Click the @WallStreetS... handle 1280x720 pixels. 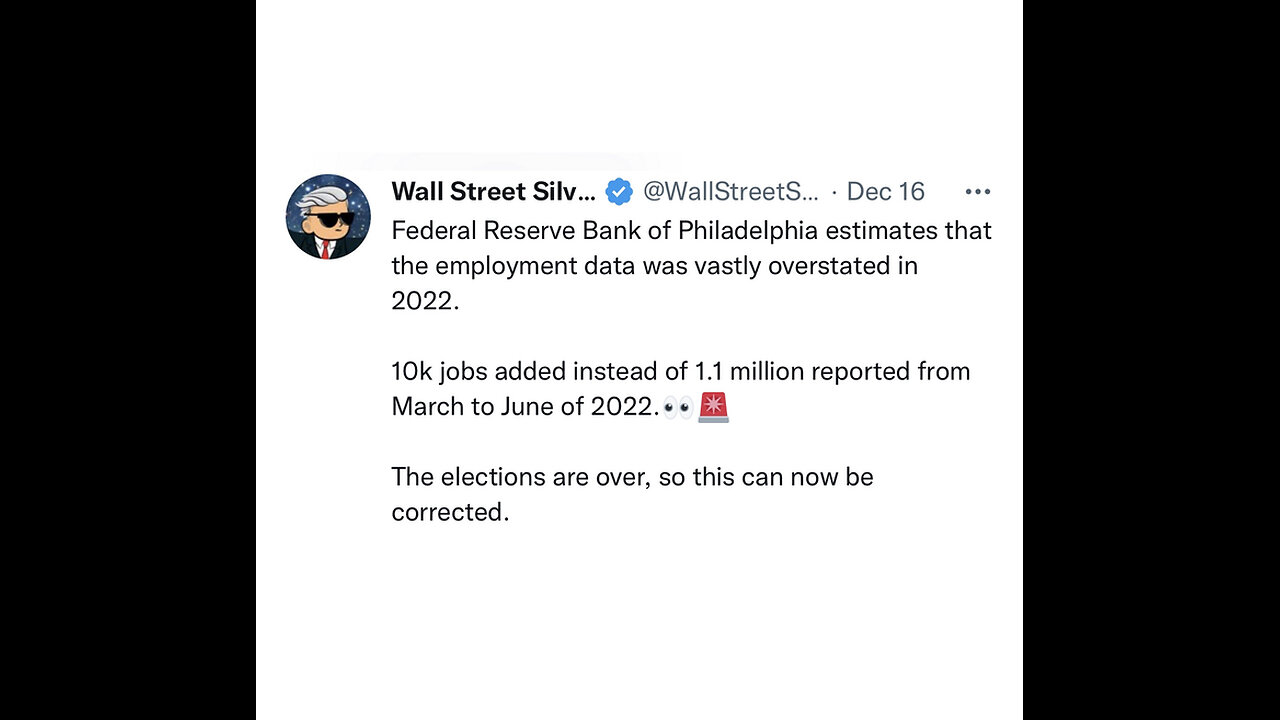pyautogui.click(x=730, y=191)
